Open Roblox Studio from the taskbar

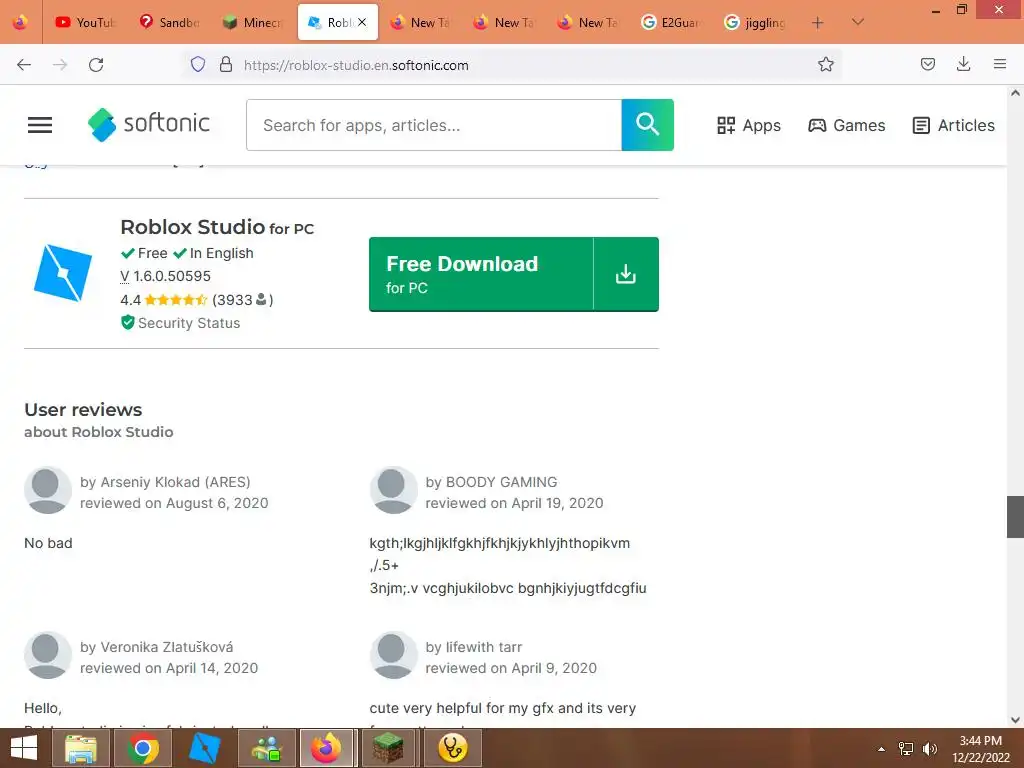(x=205, y=748)
